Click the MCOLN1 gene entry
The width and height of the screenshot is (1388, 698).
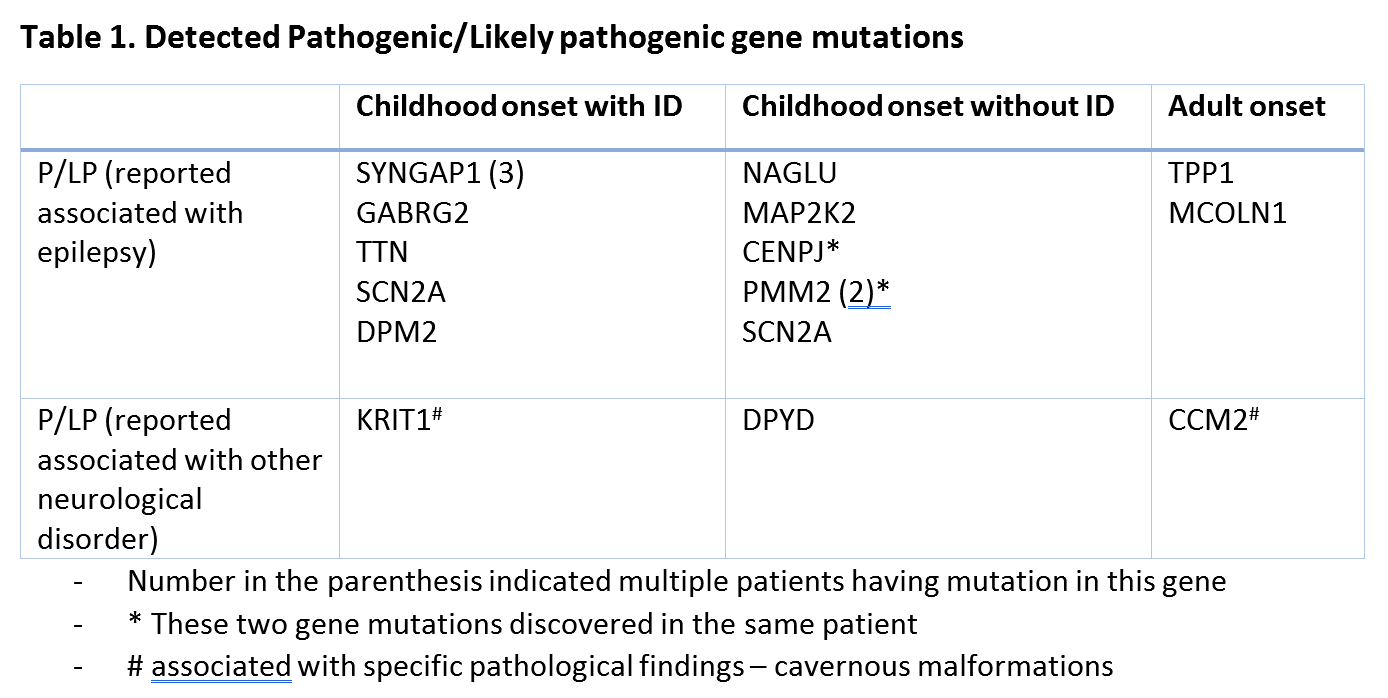[x=1227, y=213]
